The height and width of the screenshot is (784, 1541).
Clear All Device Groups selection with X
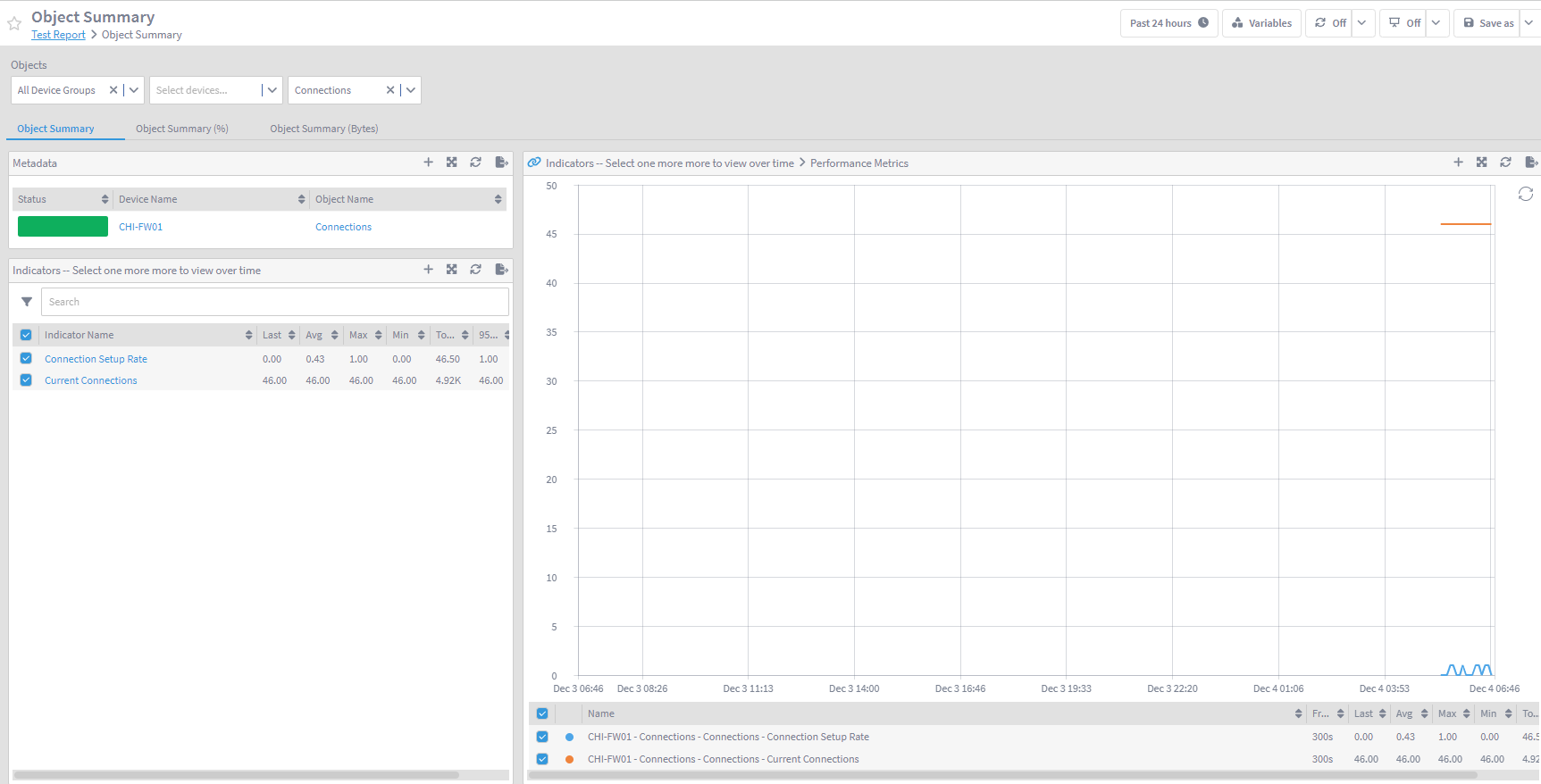click(x=113, y=90)
